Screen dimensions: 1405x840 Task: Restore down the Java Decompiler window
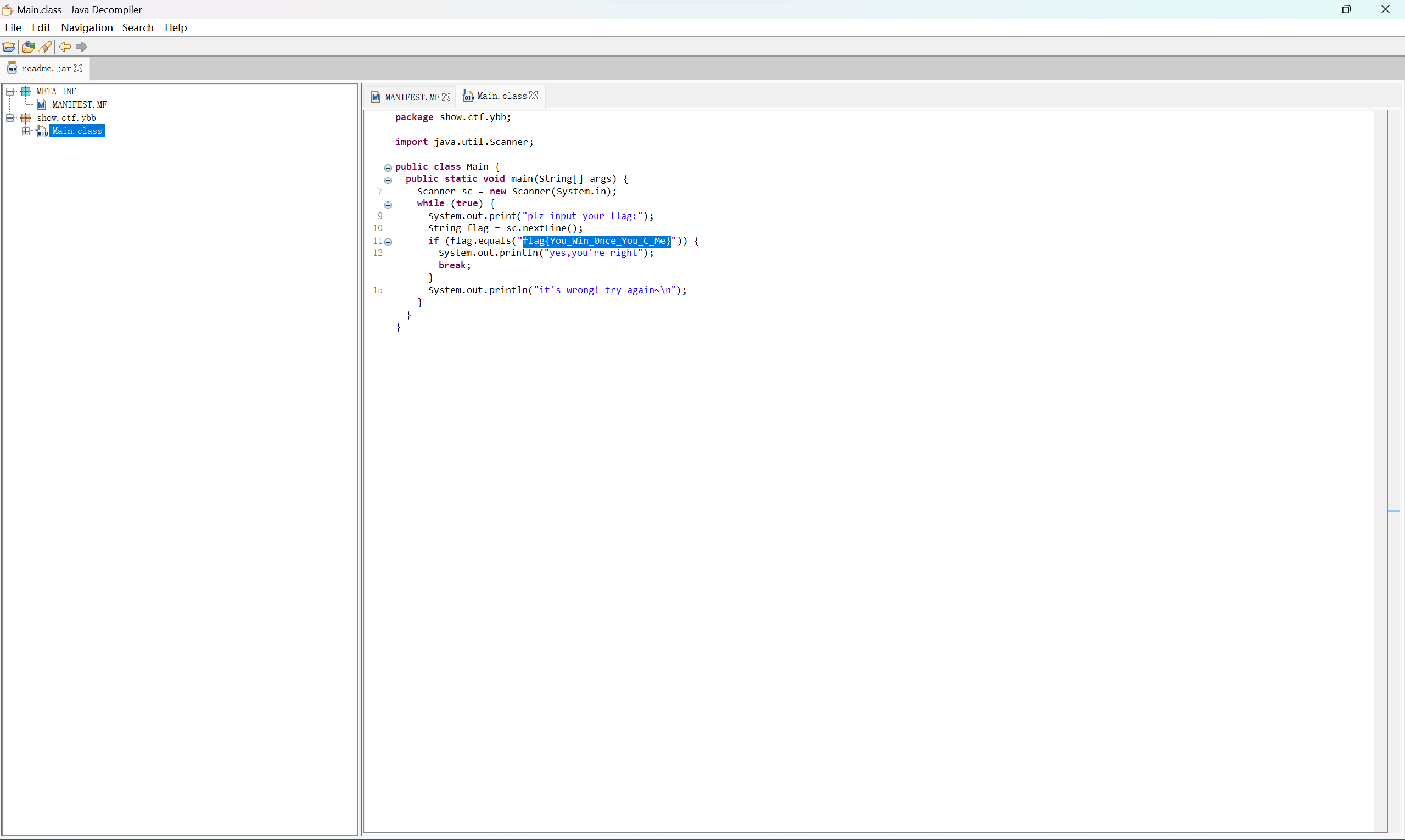(1346, 9)
